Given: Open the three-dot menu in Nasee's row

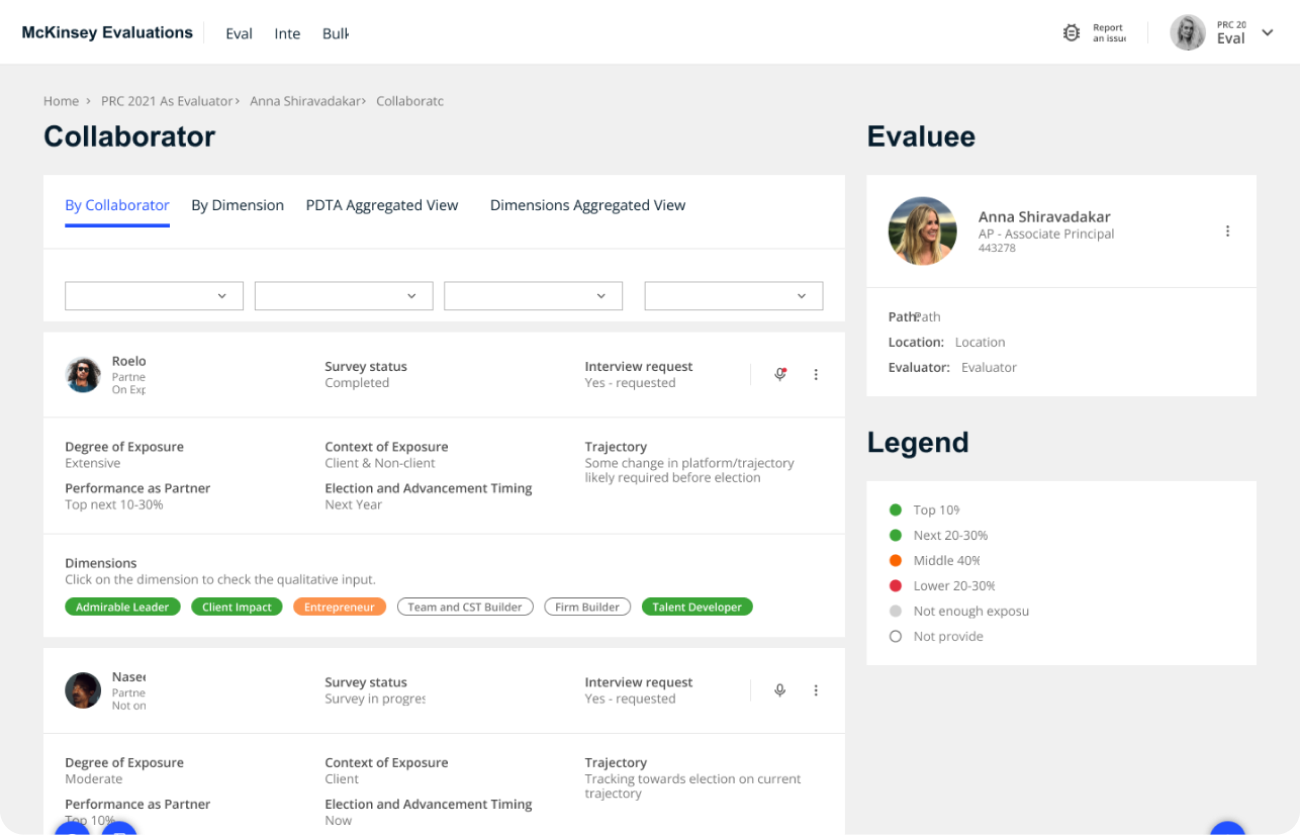Looking at the screenshot, I should click(x=816, y=690).
